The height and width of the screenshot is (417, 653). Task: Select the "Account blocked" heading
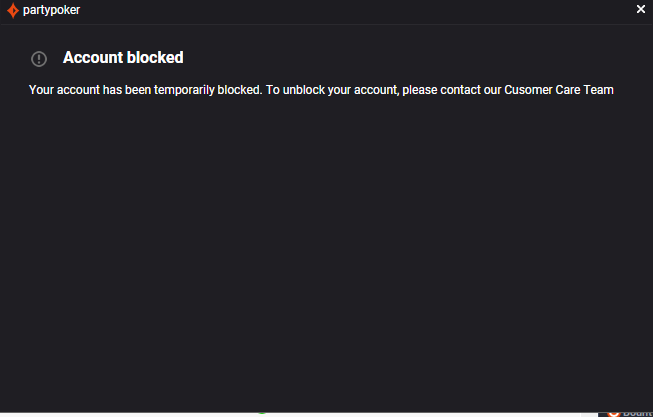click(123, 58)
